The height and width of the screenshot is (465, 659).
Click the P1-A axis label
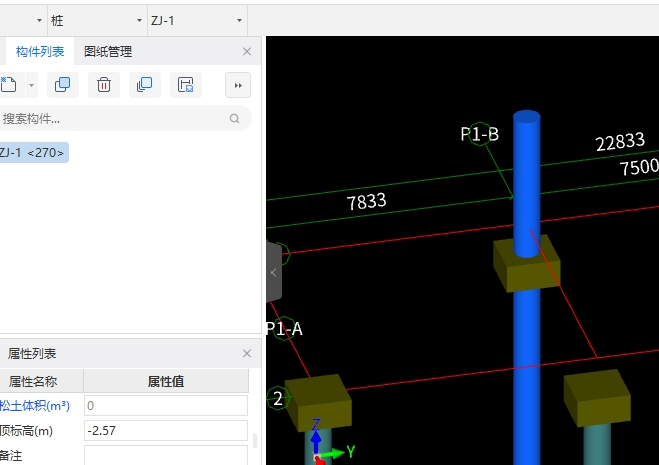pos(285,328)
